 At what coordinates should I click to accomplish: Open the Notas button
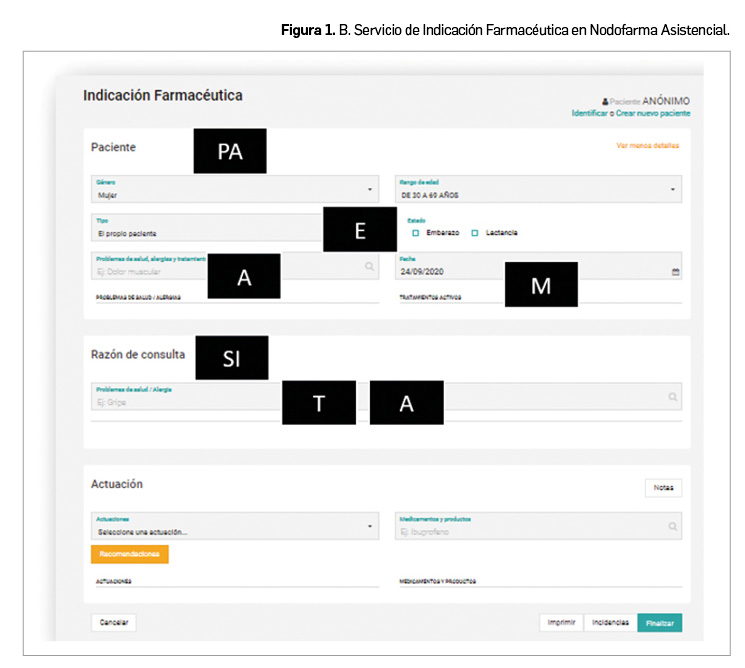pyautogui.click(x=663, y=488)
